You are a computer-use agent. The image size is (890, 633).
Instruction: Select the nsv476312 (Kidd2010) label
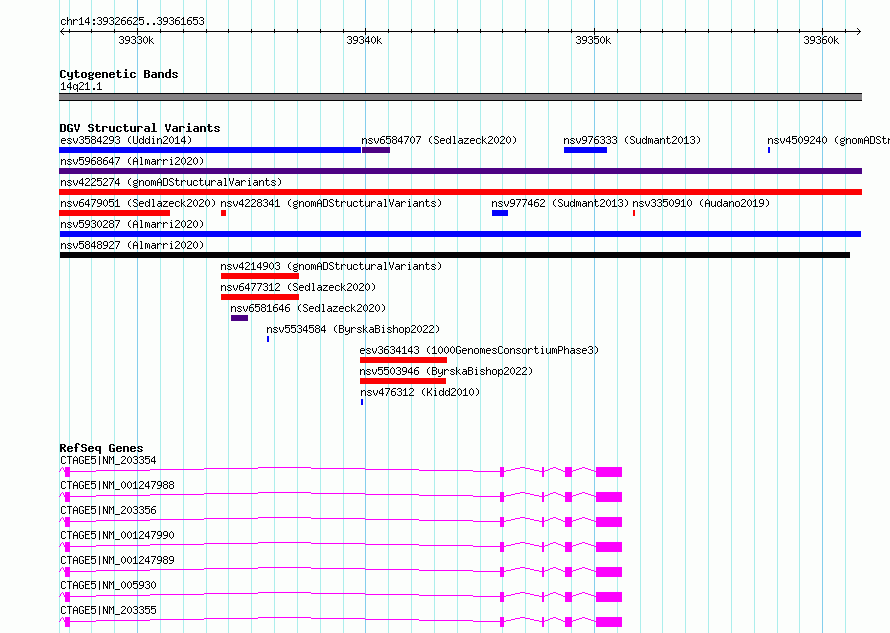(x=419, y=392)
